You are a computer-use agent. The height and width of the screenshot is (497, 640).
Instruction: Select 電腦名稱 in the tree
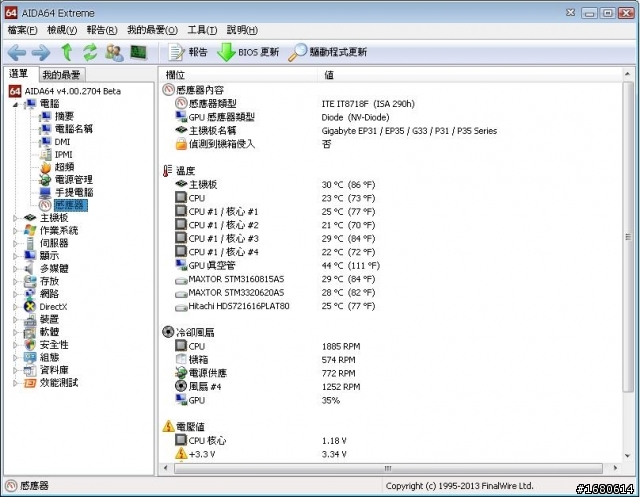(73, 129)
